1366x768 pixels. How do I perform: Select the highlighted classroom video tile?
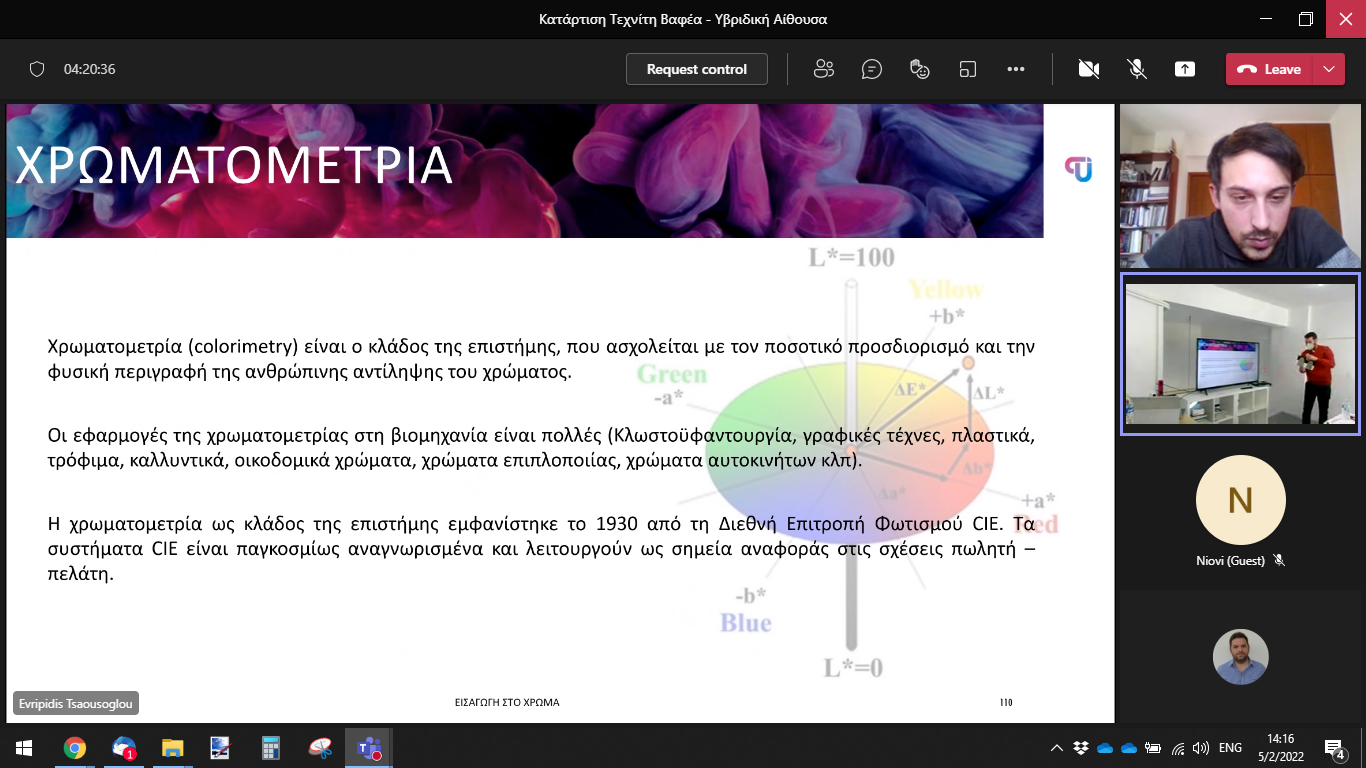1240,354
